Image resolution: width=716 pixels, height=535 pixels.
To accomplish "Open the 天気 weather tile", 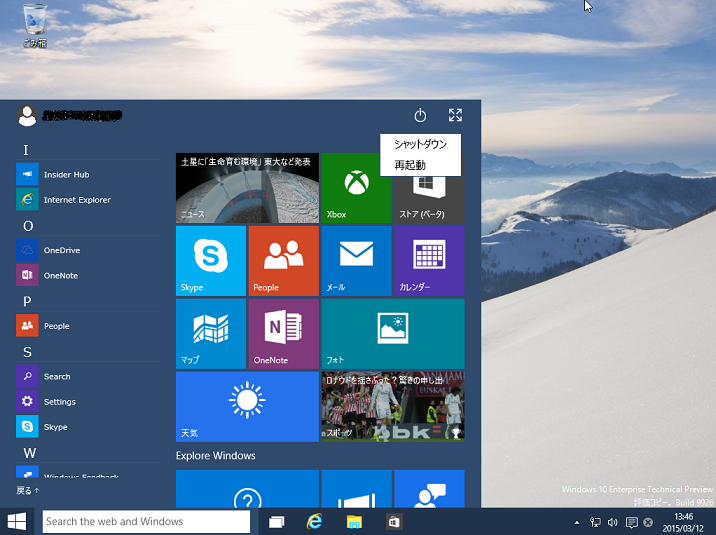I will pos(247,406).
